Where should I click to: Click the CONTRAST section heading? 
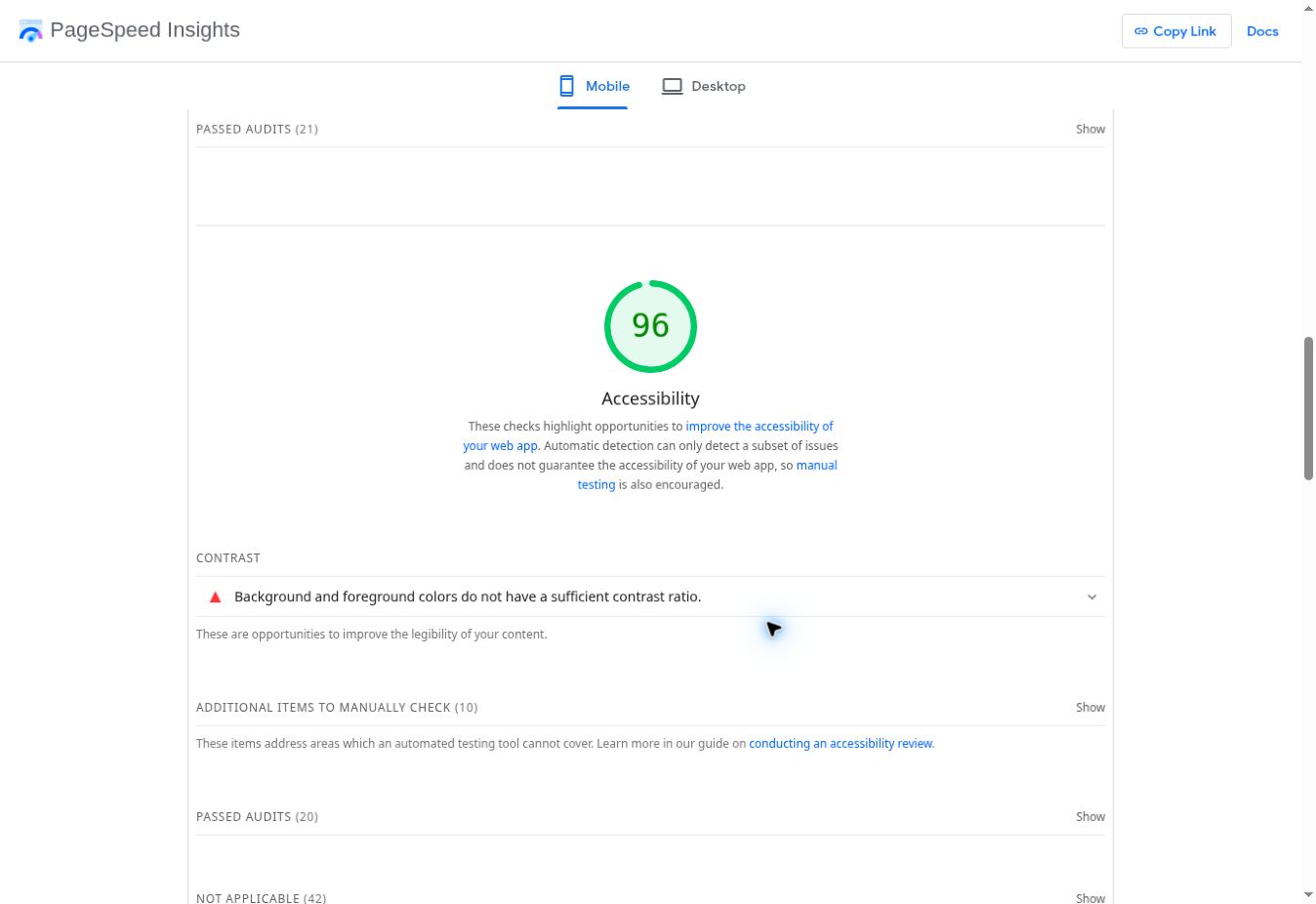[x=228, y=558]
